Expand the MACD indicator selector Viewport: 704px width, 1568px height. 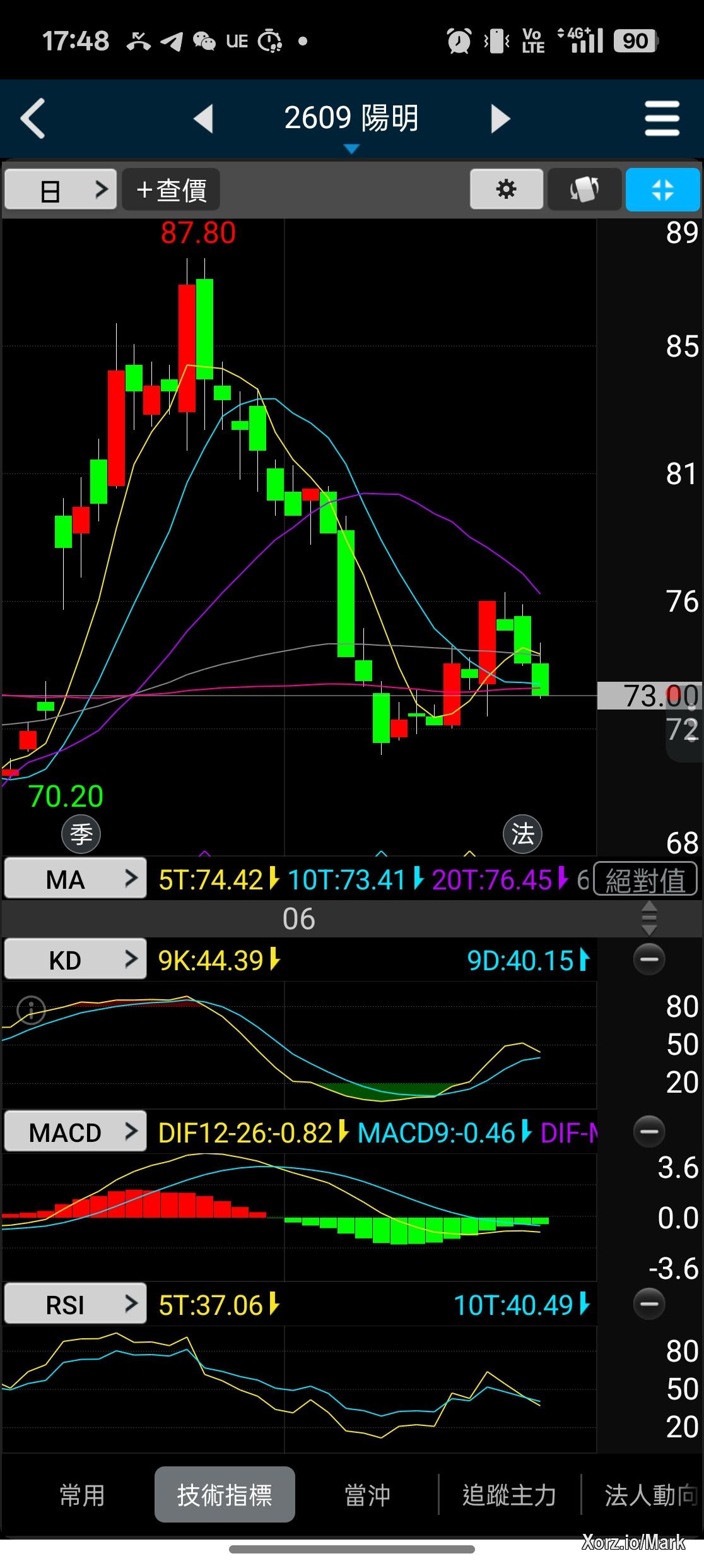pos(75,1132)
